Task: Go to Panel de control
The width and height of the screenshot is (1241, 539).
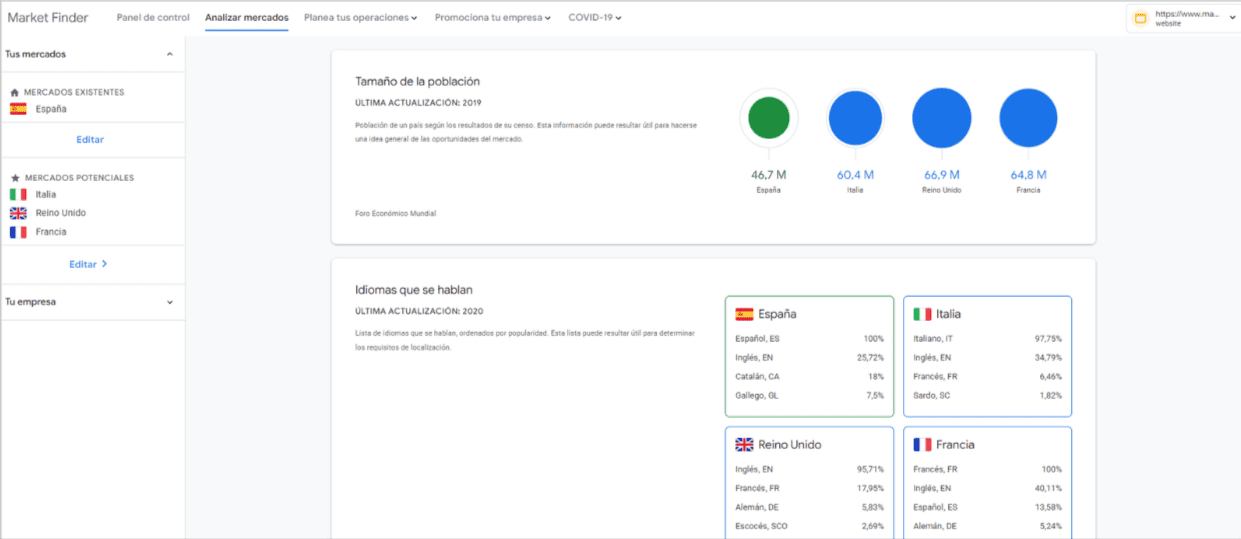Action: 153,18
